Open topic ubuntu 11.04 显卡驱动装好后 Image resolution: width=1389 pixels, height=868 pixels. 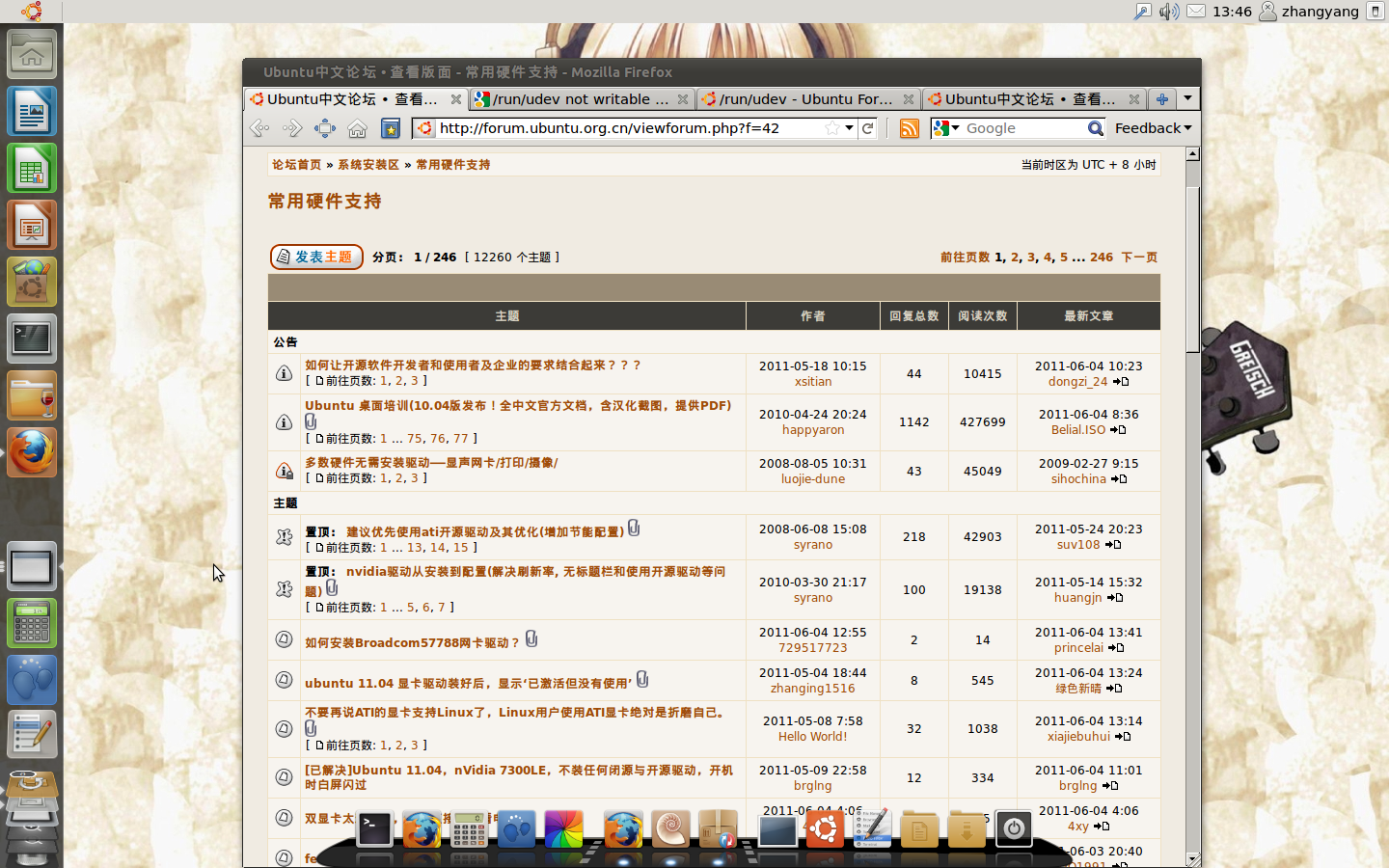[x=468, y=684]
